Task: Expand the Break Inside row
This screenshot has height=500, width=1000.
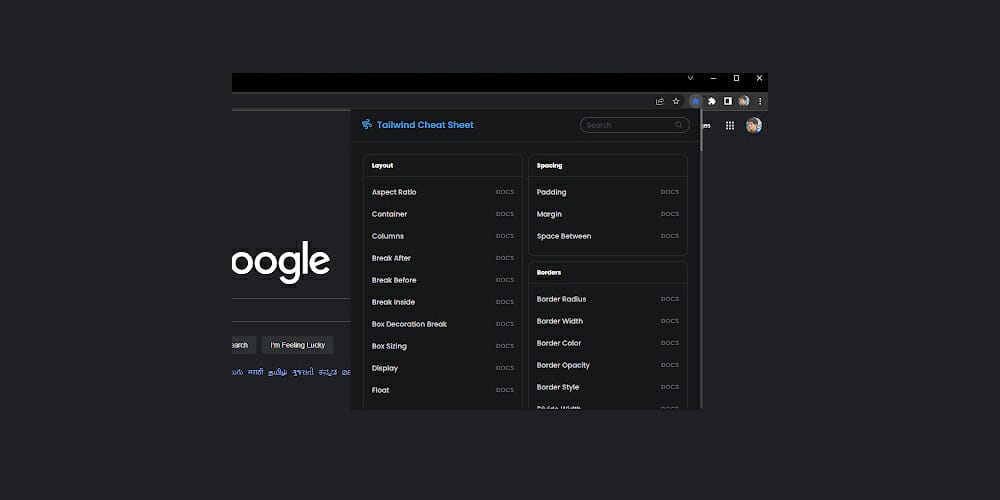Action: pyautogui.click(x=443, y=302)
